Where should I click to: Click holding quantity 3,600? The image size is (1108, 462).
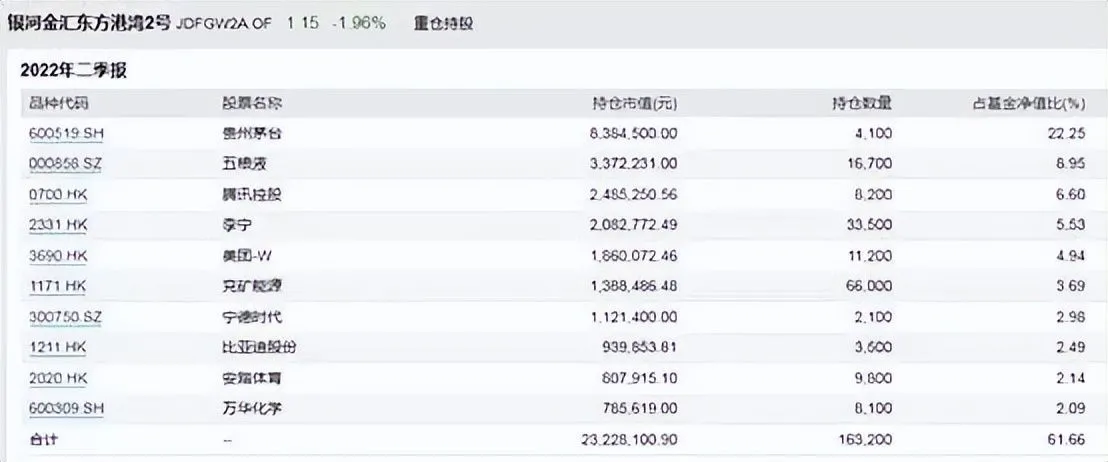point(875,348)
